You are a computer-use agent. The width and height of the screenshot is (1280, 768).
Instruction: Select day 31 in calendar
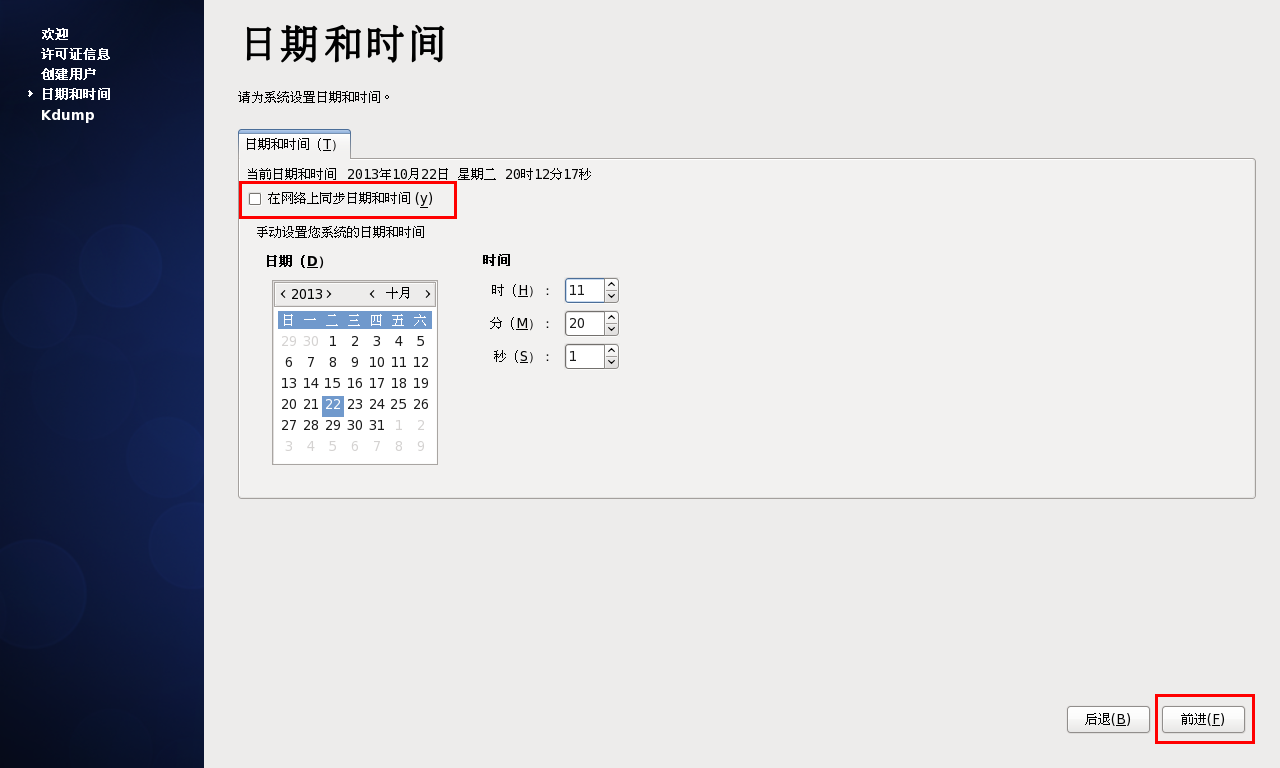[377, 425]
